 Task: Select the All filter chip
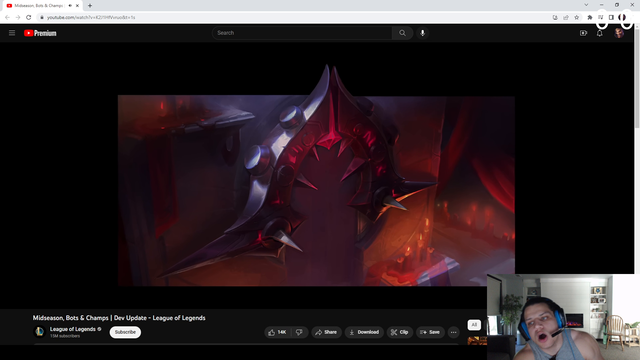click(x=474, y=325)
